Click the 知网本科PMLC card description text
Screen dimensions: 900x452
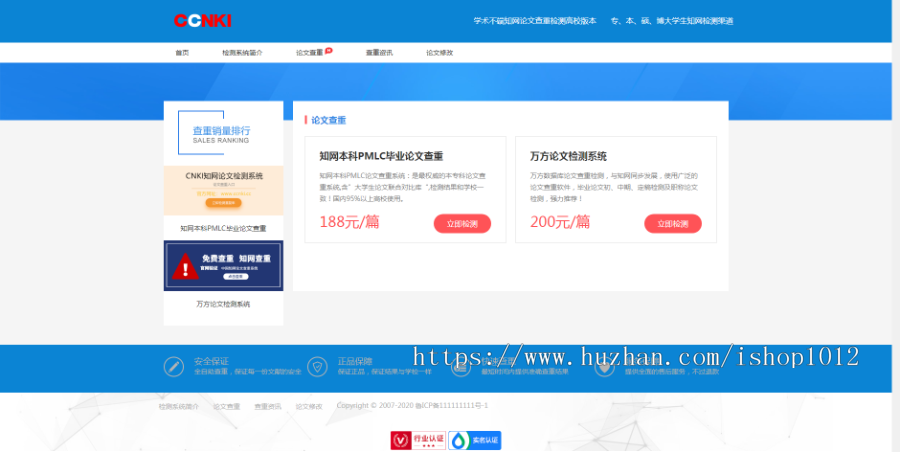click(405, 187)
